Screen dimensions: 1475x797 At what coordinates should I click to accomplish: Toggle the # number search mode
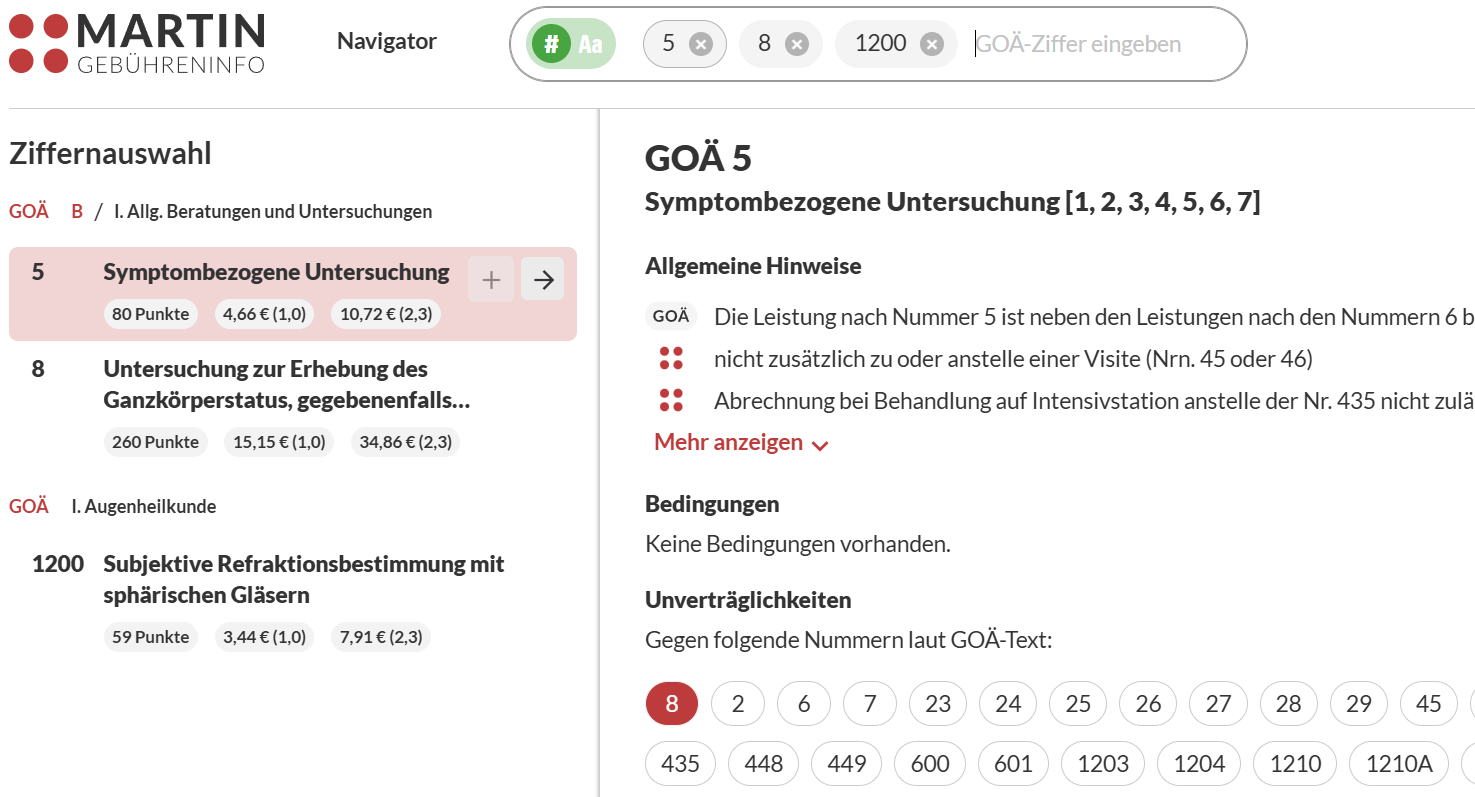(x=551, y=44)
